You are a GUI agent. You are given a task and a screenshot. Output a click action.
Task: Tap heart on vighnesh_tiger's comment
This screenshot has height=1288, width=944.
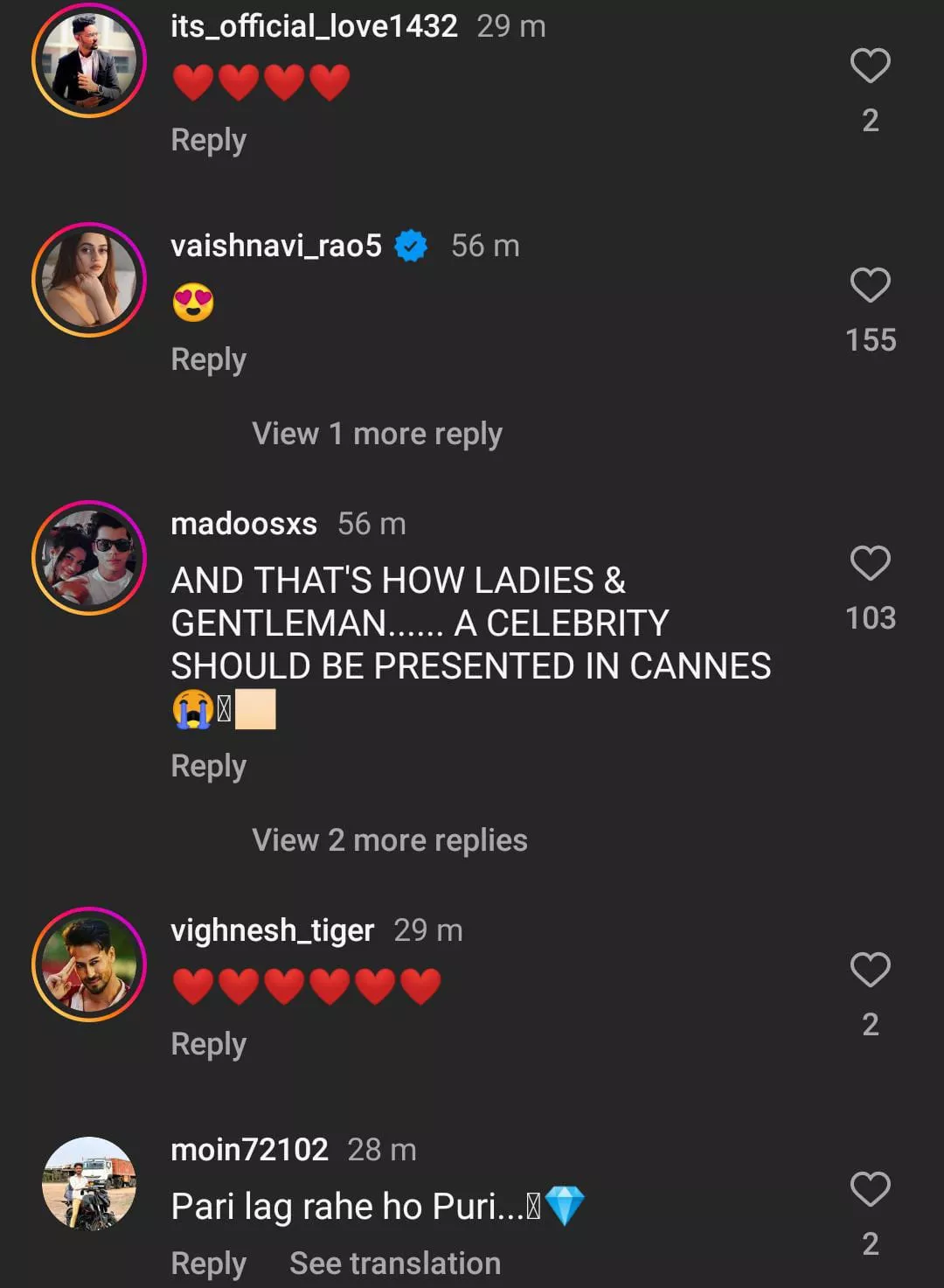870,970
